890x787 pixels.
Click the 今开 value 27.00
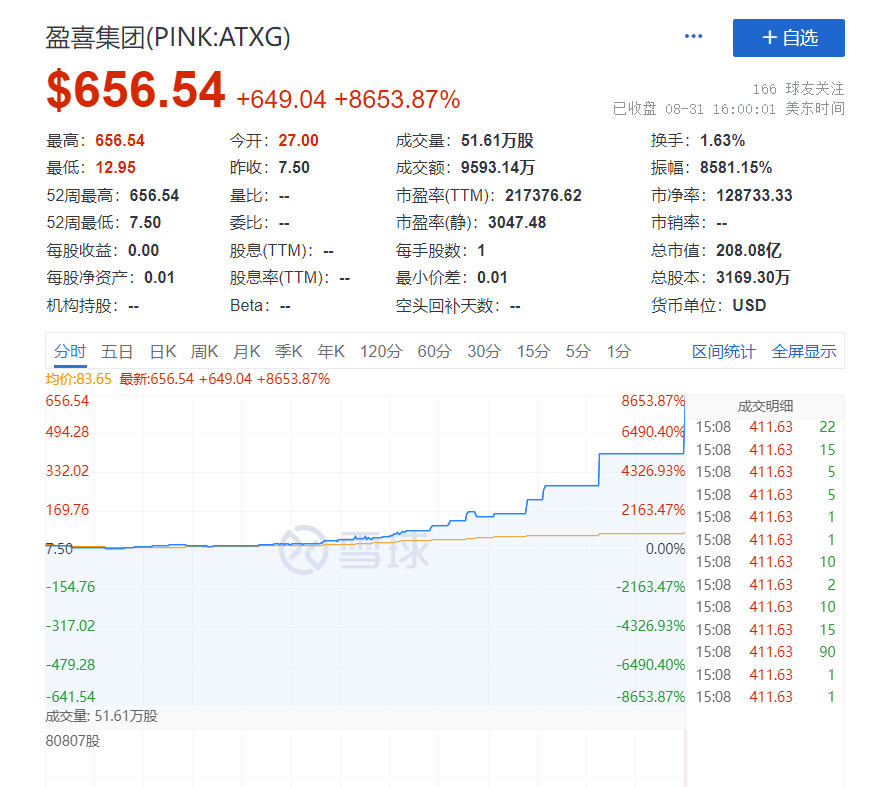click(x=299, y=141)
